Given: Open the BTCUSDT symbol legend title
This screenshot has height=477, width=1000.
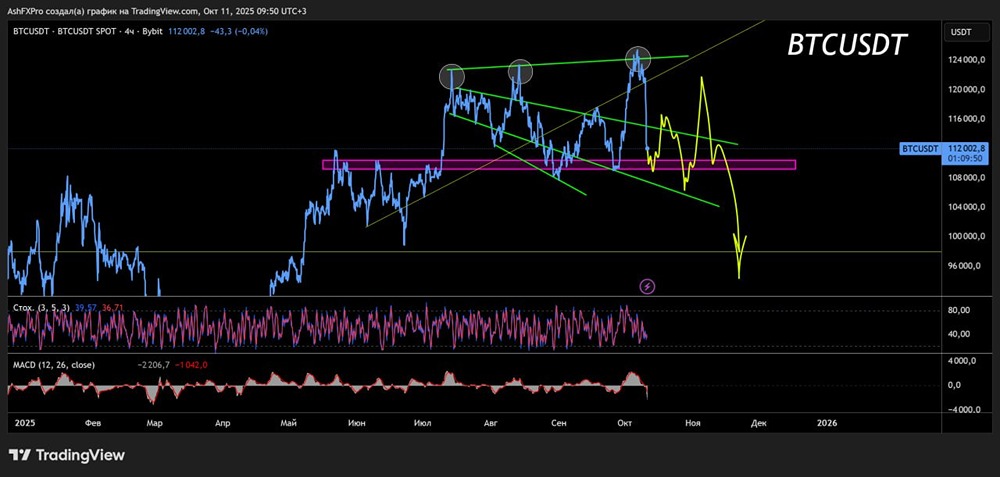Looking at the screenshot, I should (100, 32).
